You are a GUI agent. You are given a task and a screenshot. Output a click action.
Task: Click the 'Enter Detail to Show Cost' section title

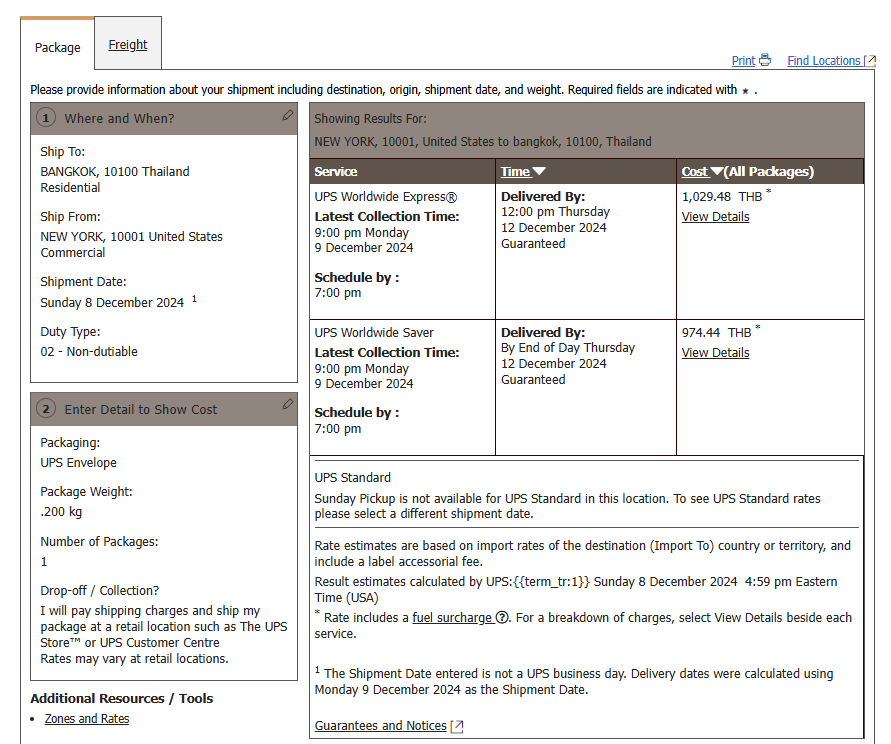pos(141,409)
